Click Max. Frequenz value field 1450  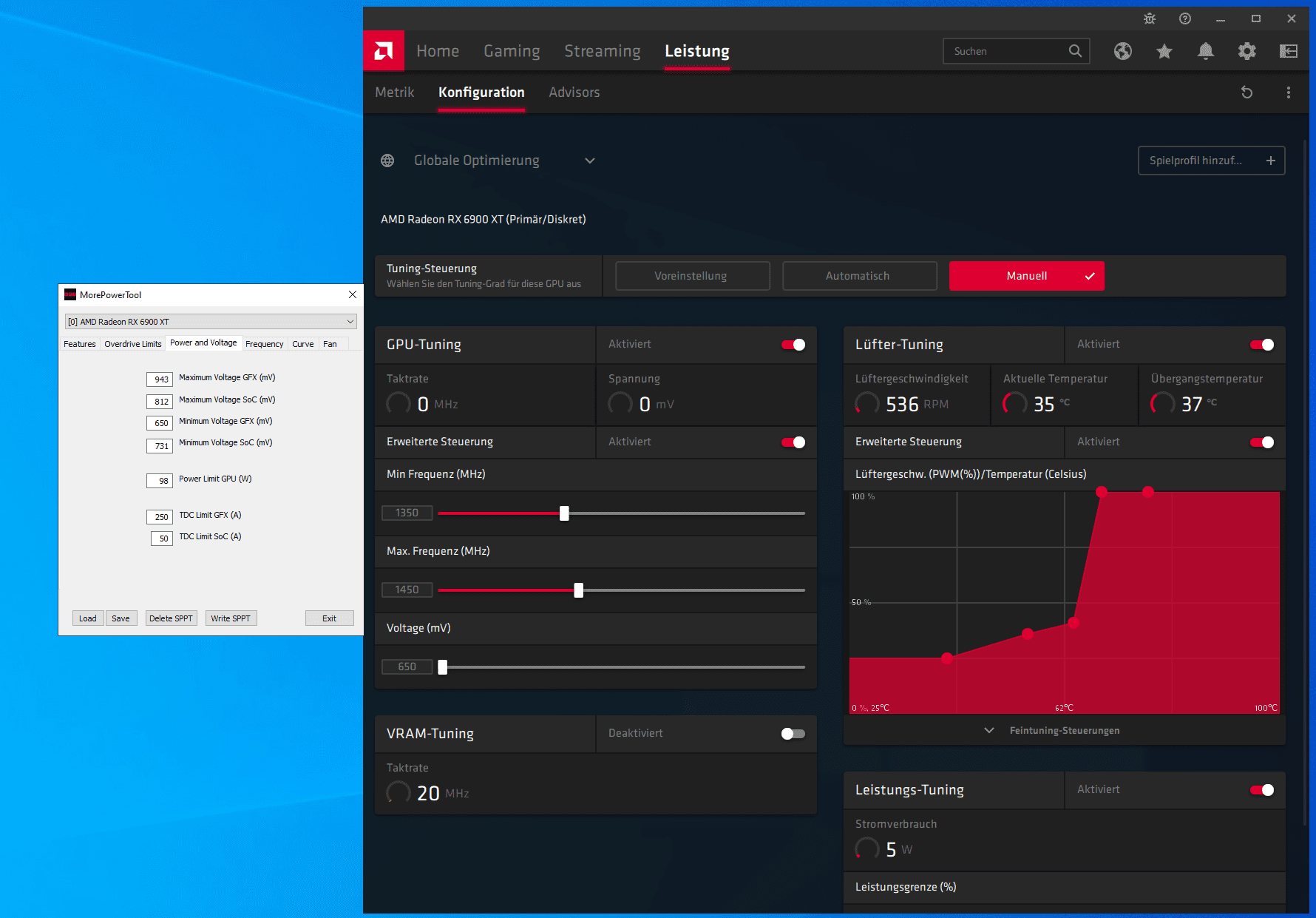click(407, 590)
